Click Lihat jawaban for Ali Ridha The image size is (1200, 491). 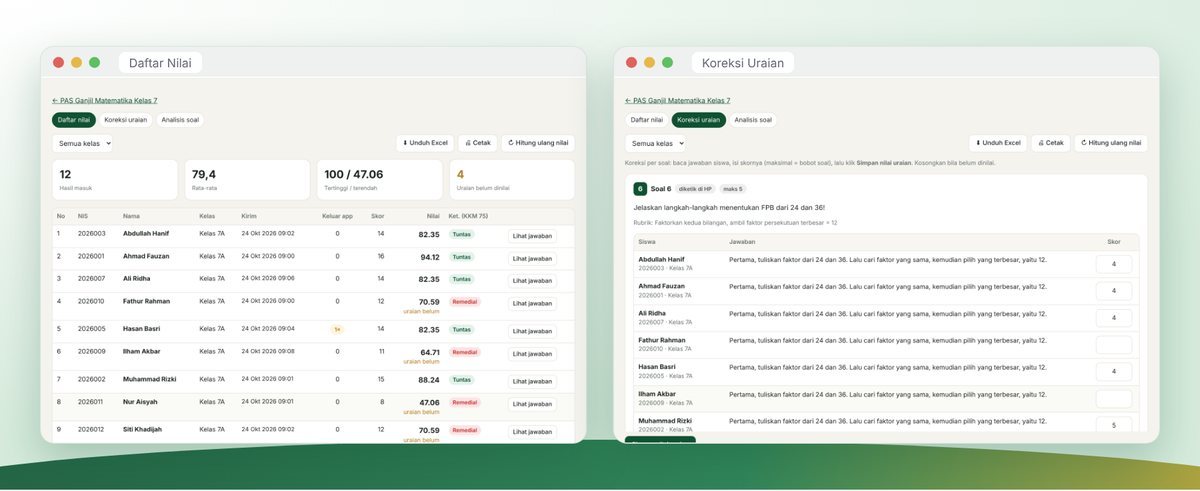click(532, 281)
